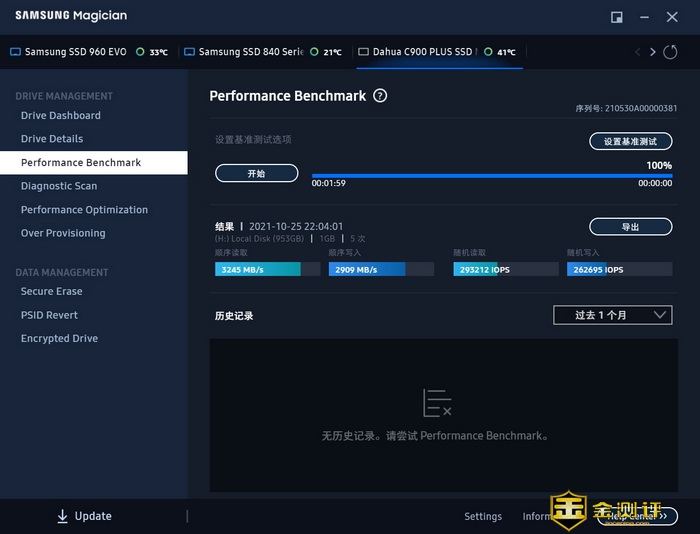This screenshot has width=700, height=534.
Task: Click the 导出 export results button
Action: tap(630, 227)
